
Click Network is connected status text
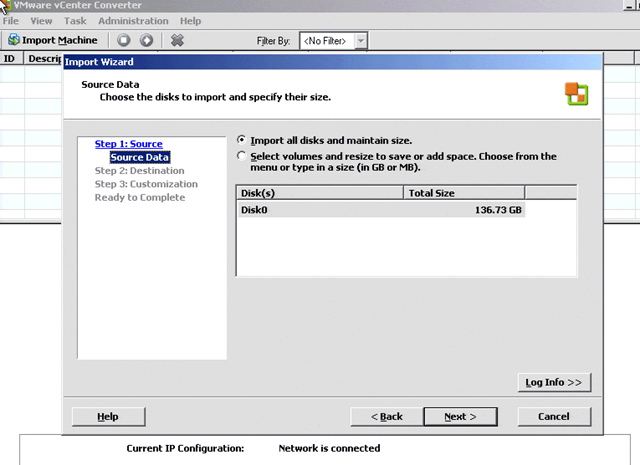[329, 448]
